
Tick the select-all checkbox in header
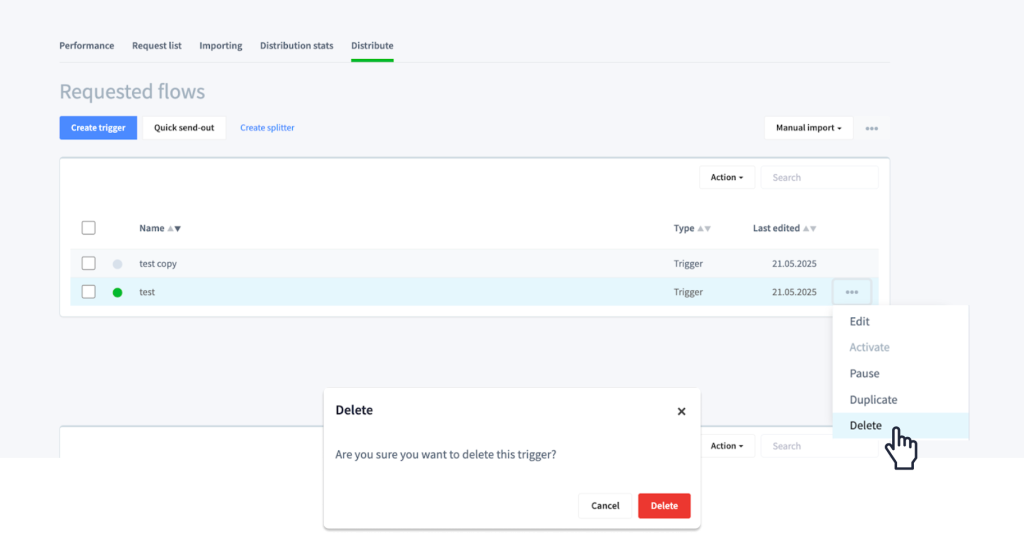89,228
